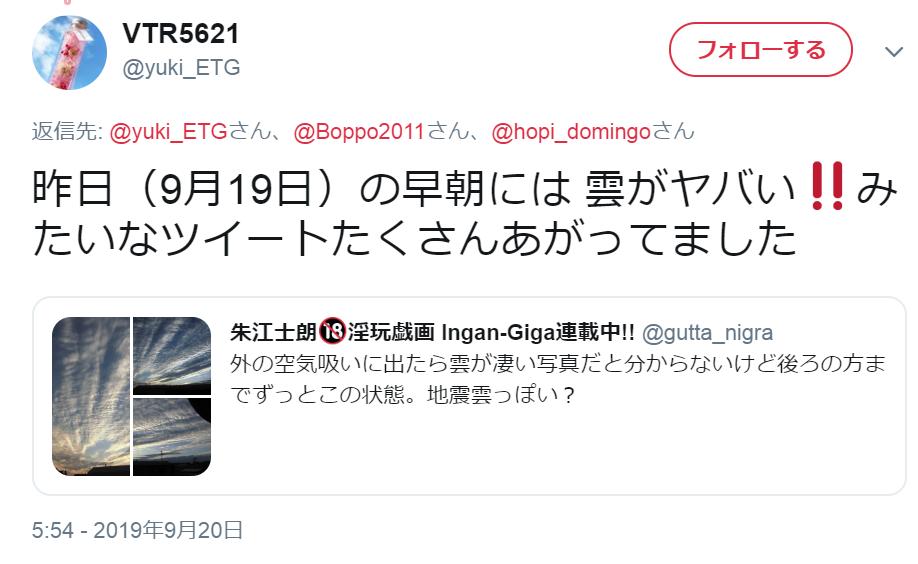The image size is (918, 564).
Task: Open the @gutta_nigra handle in quote
Action: 707,333
